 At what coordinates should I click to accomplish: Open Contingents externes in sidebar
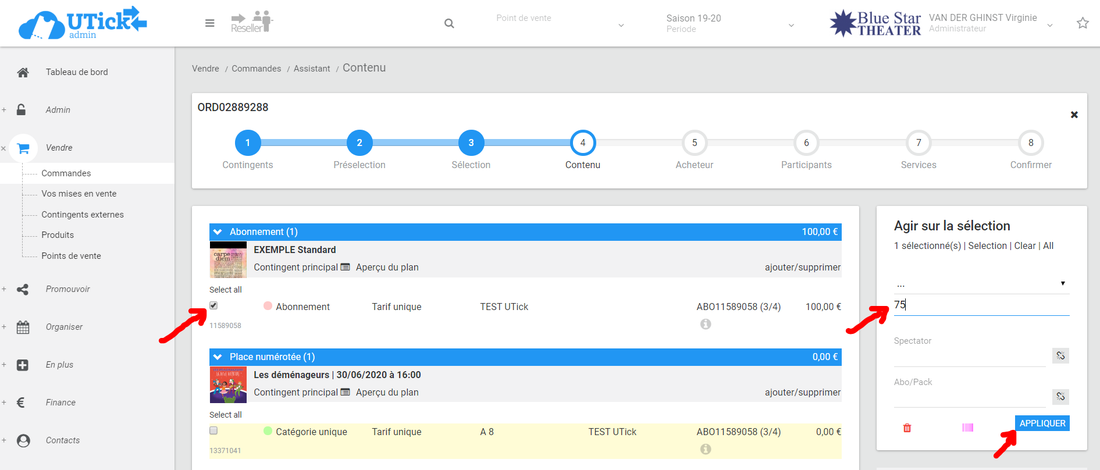83,214
